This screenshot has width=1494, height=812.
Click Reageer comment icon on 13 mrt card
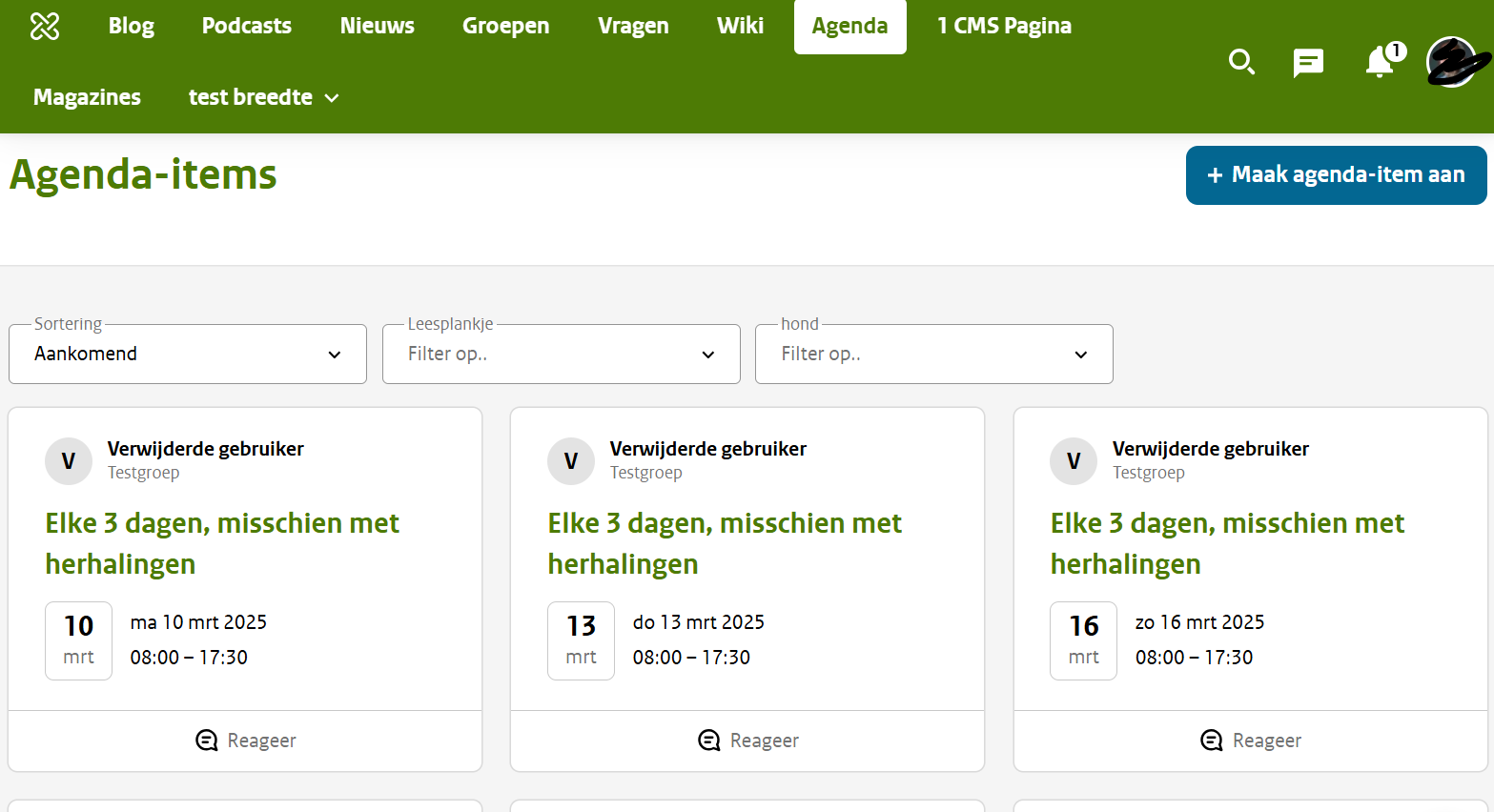(709, 741)
